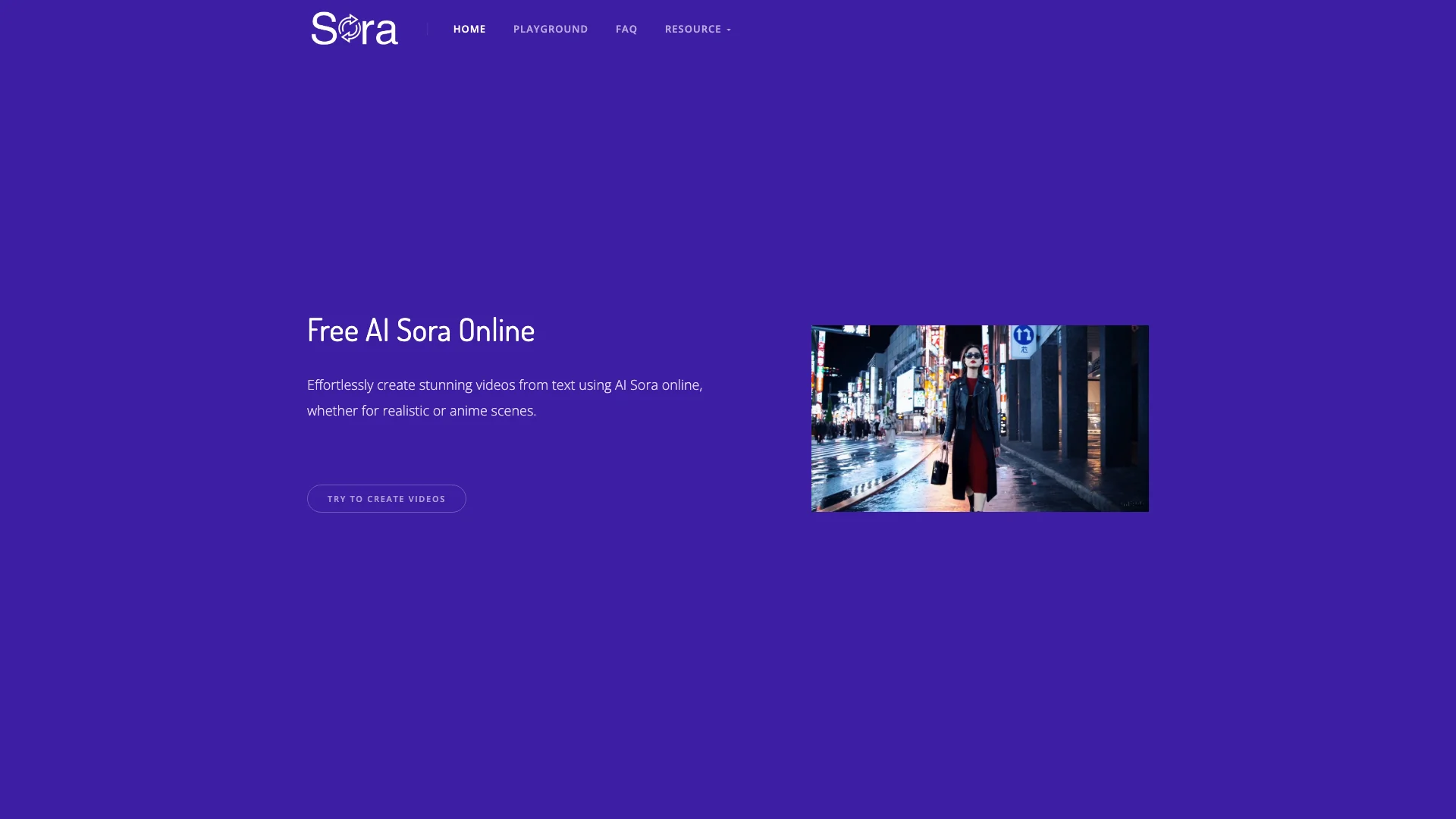The width and height of the screenshot is (1456, 819).
Task: Select the Free AI Sora Online heading
Action: click(x=421, y=330)
